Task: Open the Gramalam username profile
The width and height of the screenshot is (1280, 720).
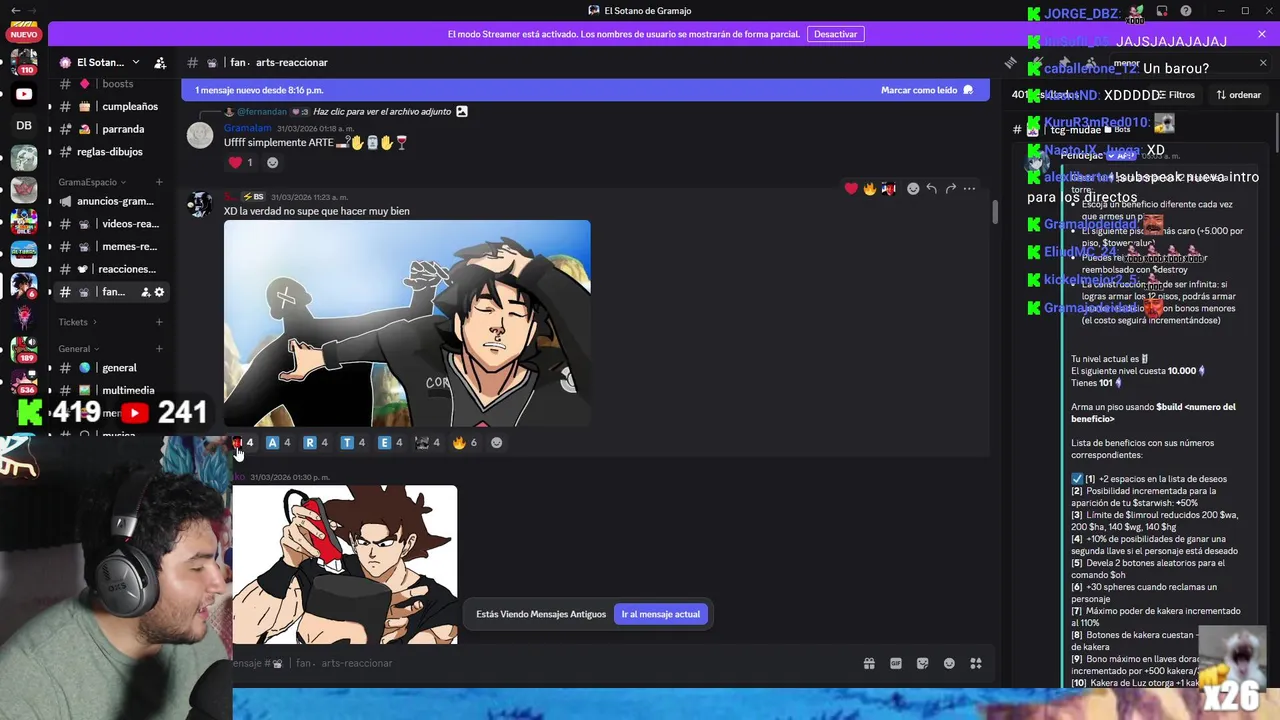Action: pyautogui.click(x=247, y=128)
